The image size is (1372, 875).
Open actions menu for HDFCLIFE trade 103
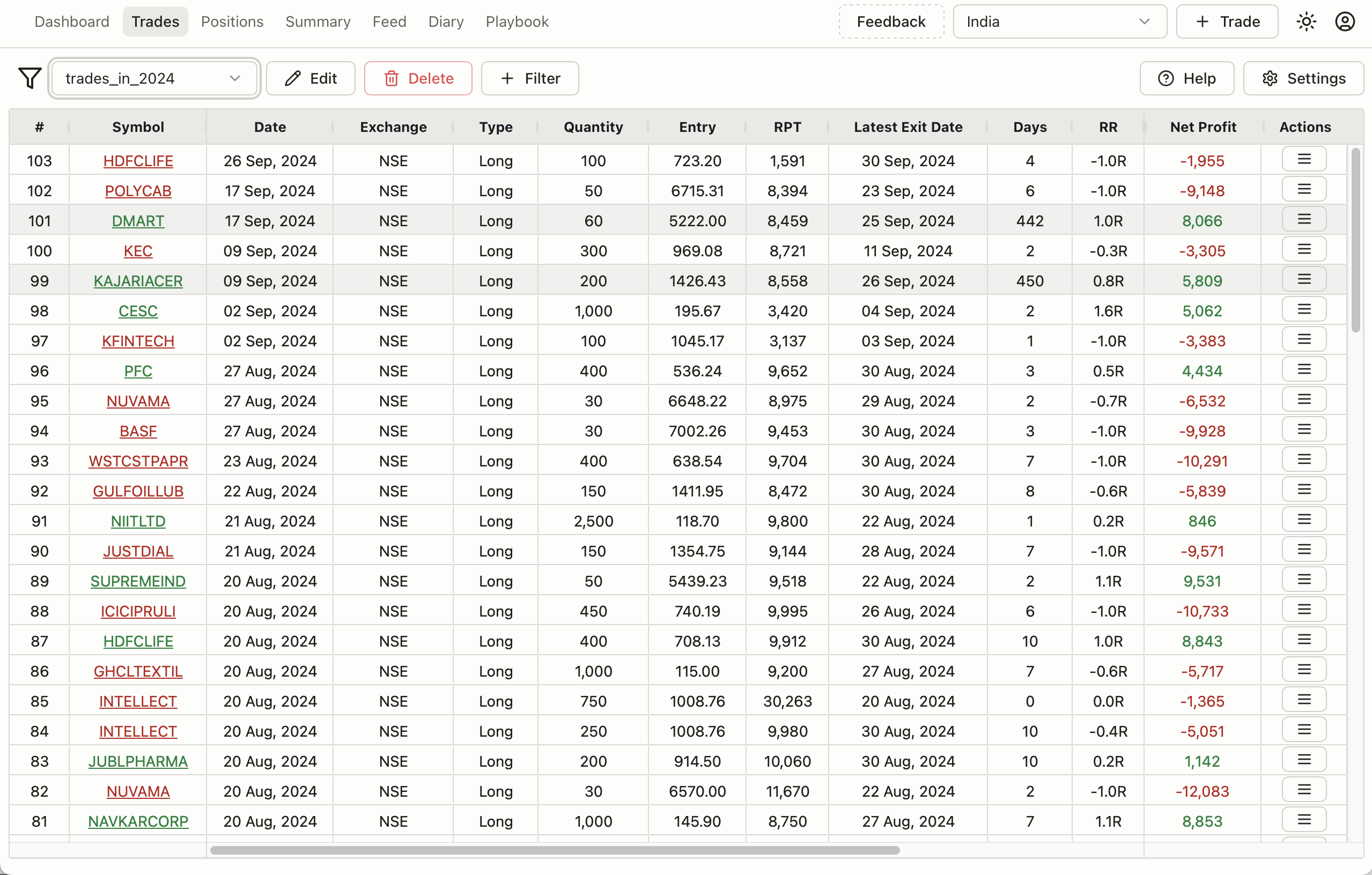point(1304,160)
